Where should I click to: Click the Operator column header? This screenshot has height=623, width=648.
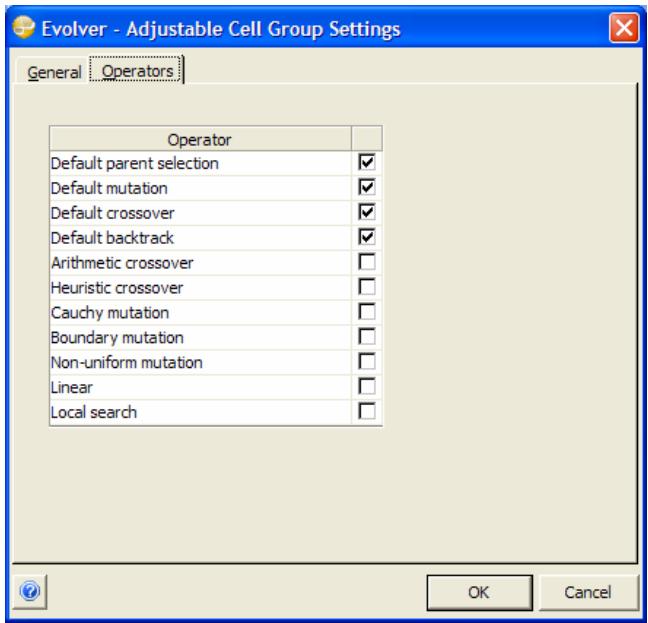[x=200, y=138]
